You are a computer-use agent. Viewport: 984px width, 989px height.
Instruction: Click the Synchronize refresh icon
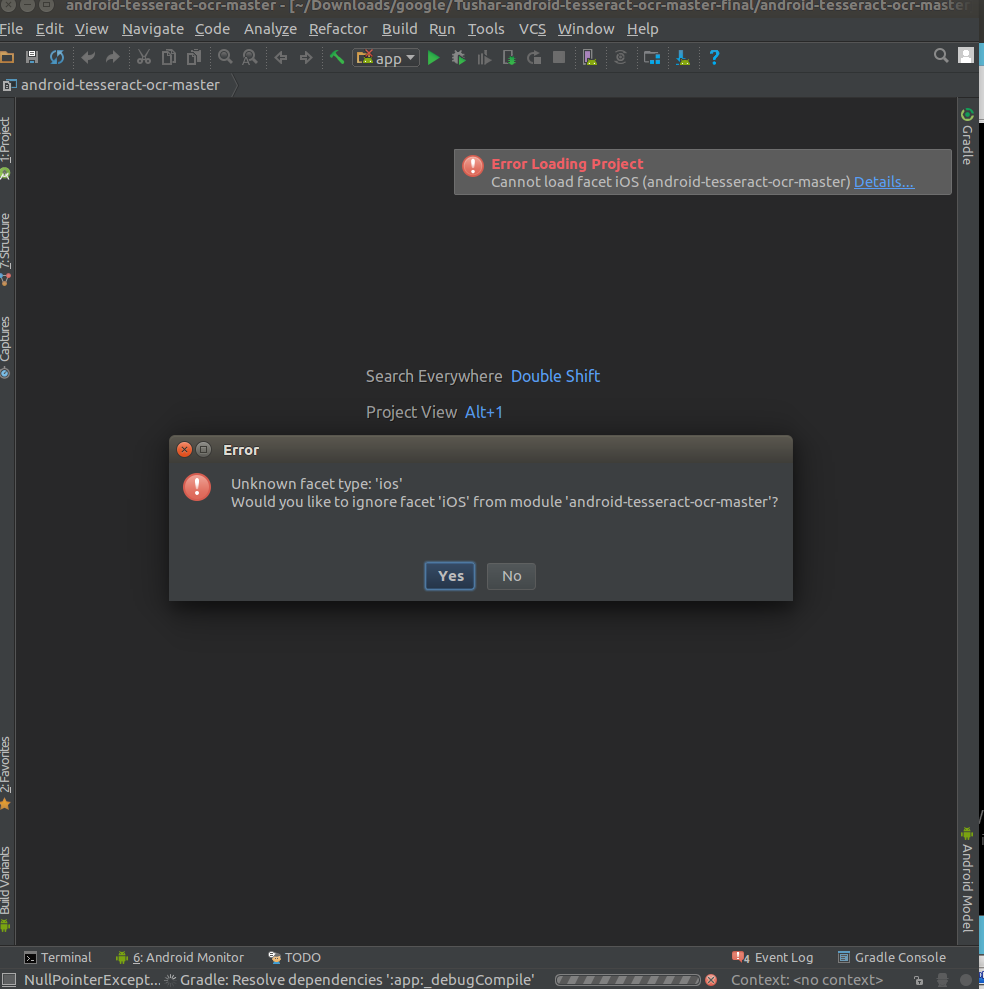click(x=57, y=57)
